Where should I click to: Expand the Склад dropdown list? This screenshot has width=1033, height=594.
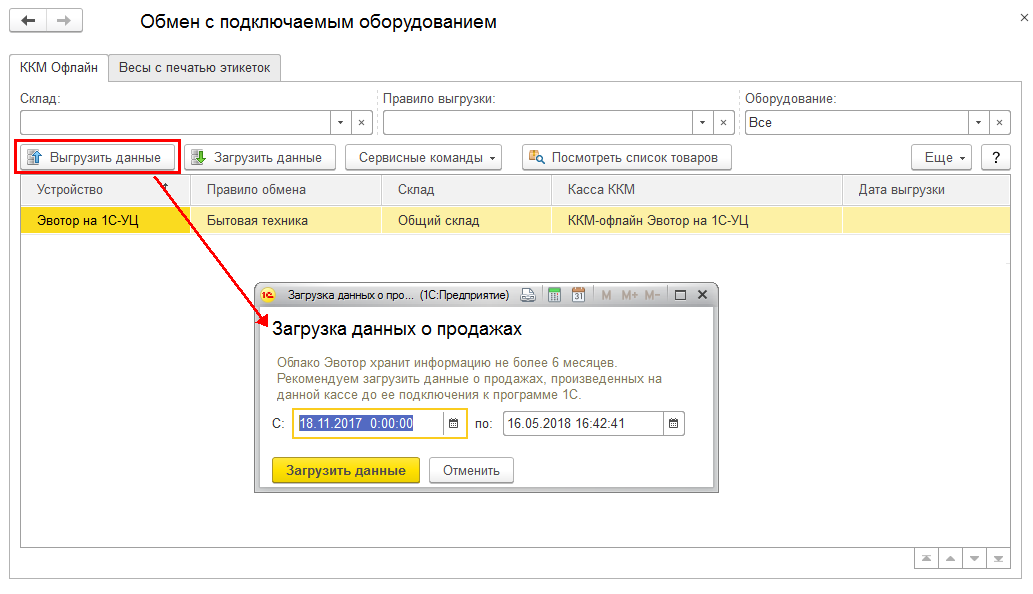pyautogui.click(x=341, y=122)
